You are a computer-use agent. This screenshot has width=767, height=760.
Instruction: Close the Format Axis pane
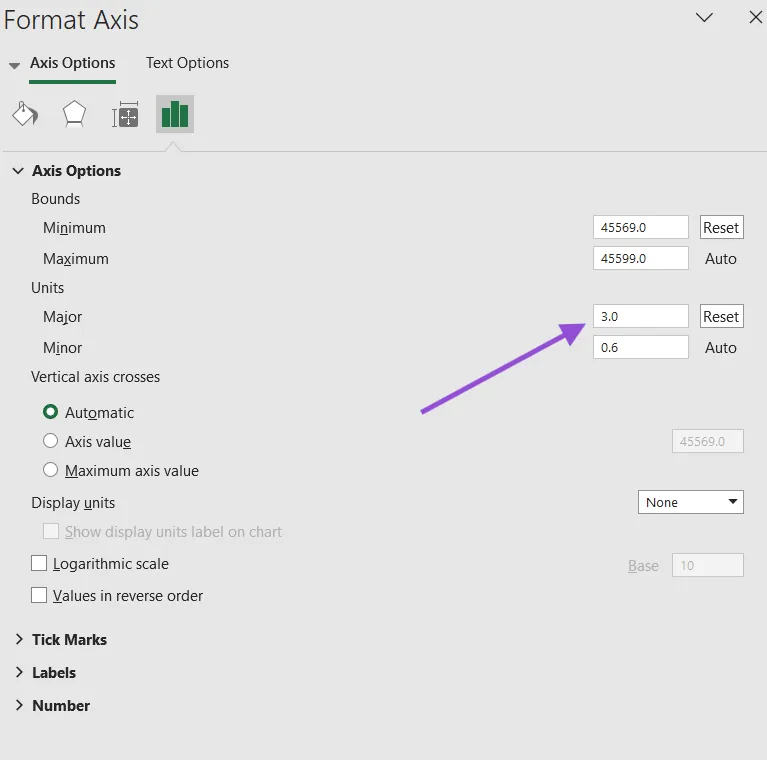(x=755, y=18)
